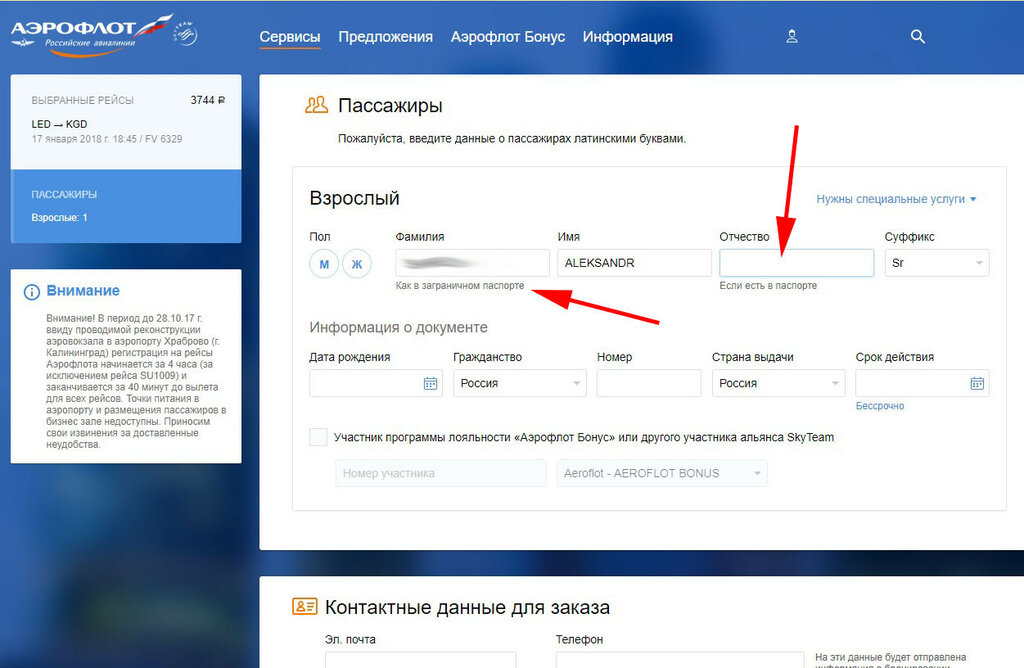Image resolution: width=1024 pixels, height=668 pixels.
Task: Open the user profile icon in the header
Action: click(x=792, y=37)
